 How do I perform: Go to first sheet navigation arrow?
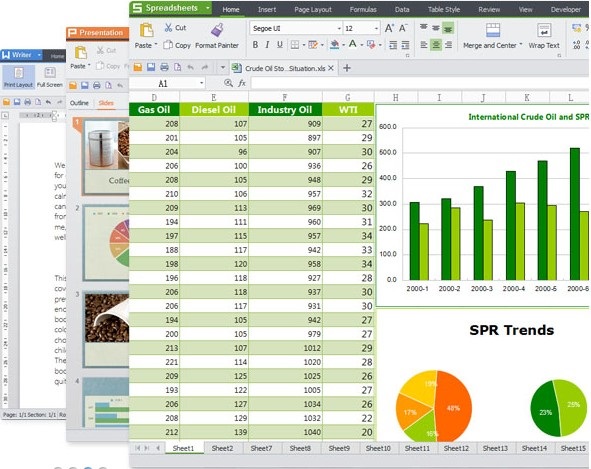tap(137, 448)
